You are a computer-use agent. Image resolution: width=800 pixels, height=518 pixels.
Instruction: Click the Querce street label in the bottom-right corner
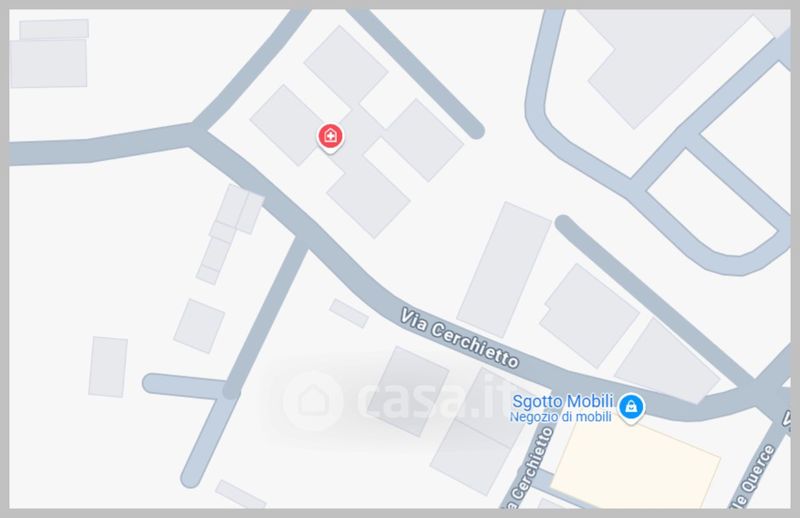754,476
